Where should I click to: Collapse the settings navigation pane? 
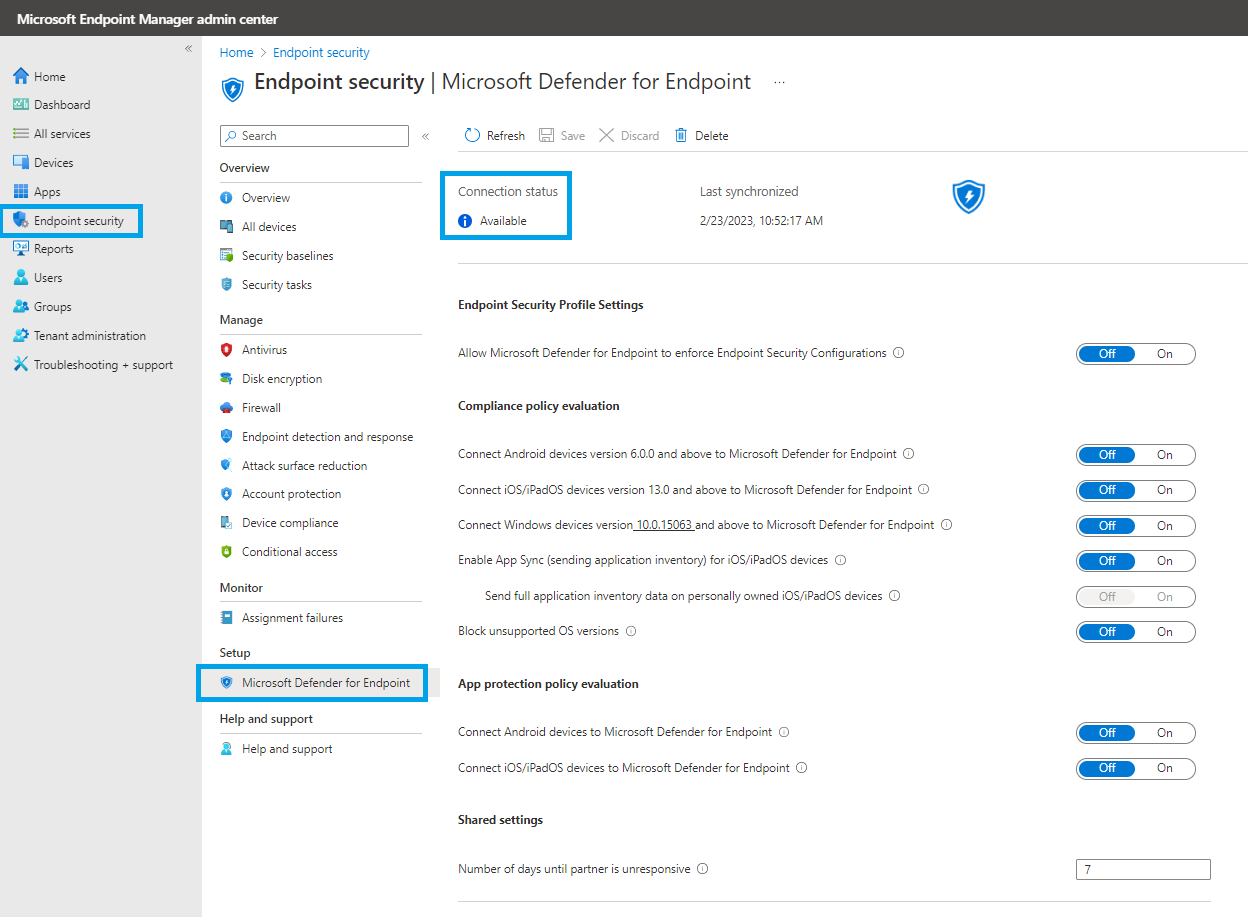tap(425, 135)
